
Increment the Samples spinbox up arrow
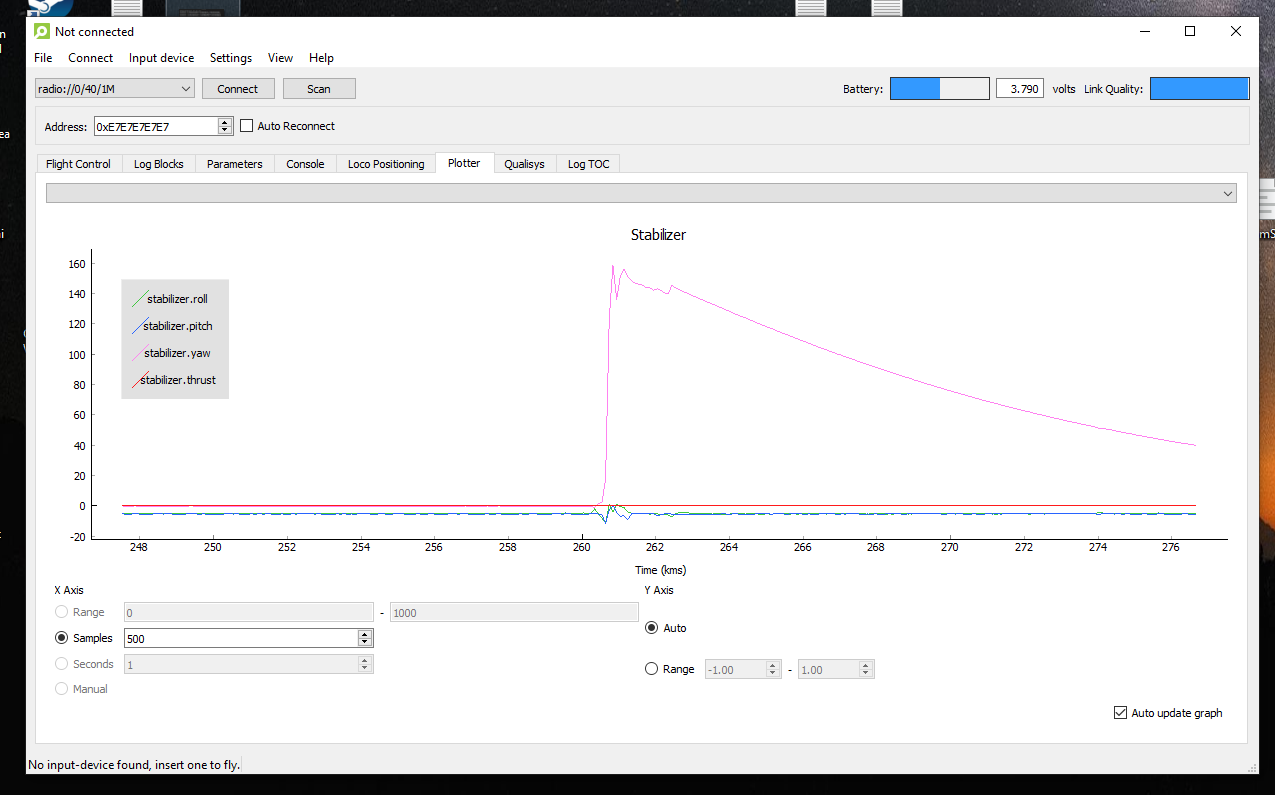coord(365,634)
